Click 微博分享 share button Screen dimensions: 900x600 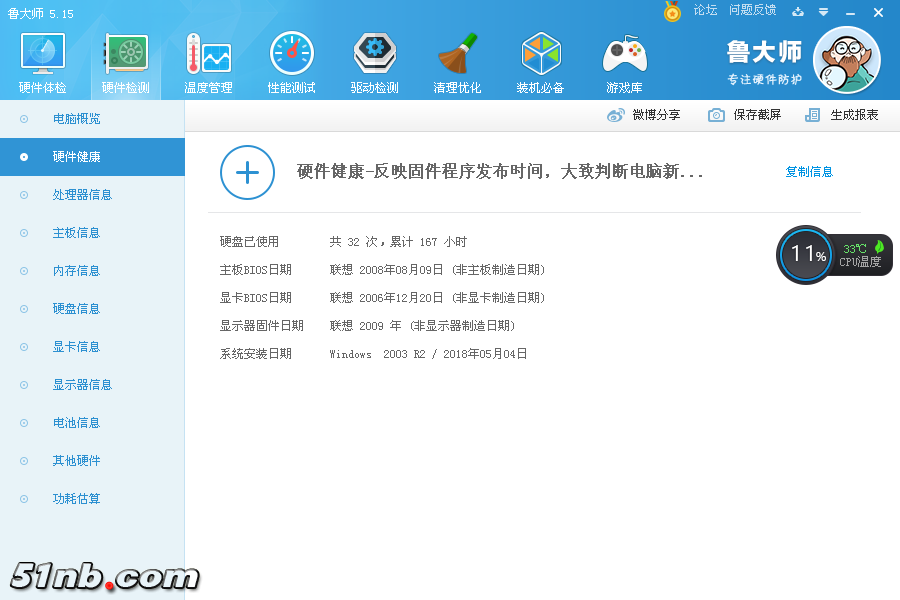pos(645,115)
